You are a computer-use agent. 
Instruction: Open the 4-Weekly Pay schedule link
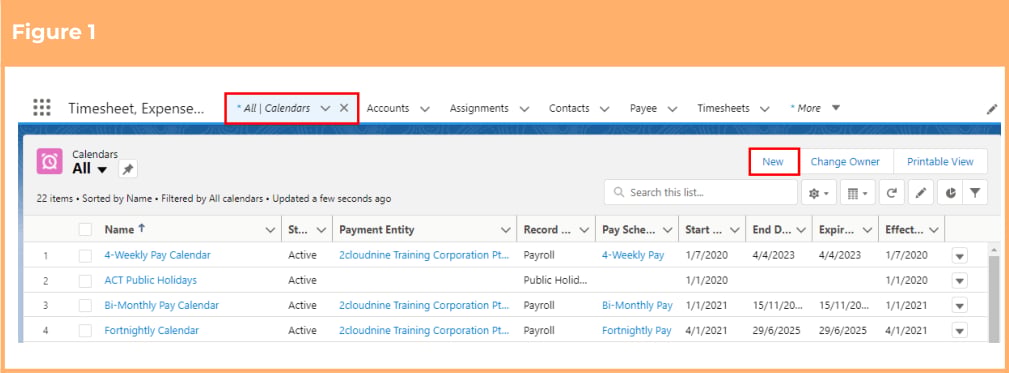(x=633, y=255)
